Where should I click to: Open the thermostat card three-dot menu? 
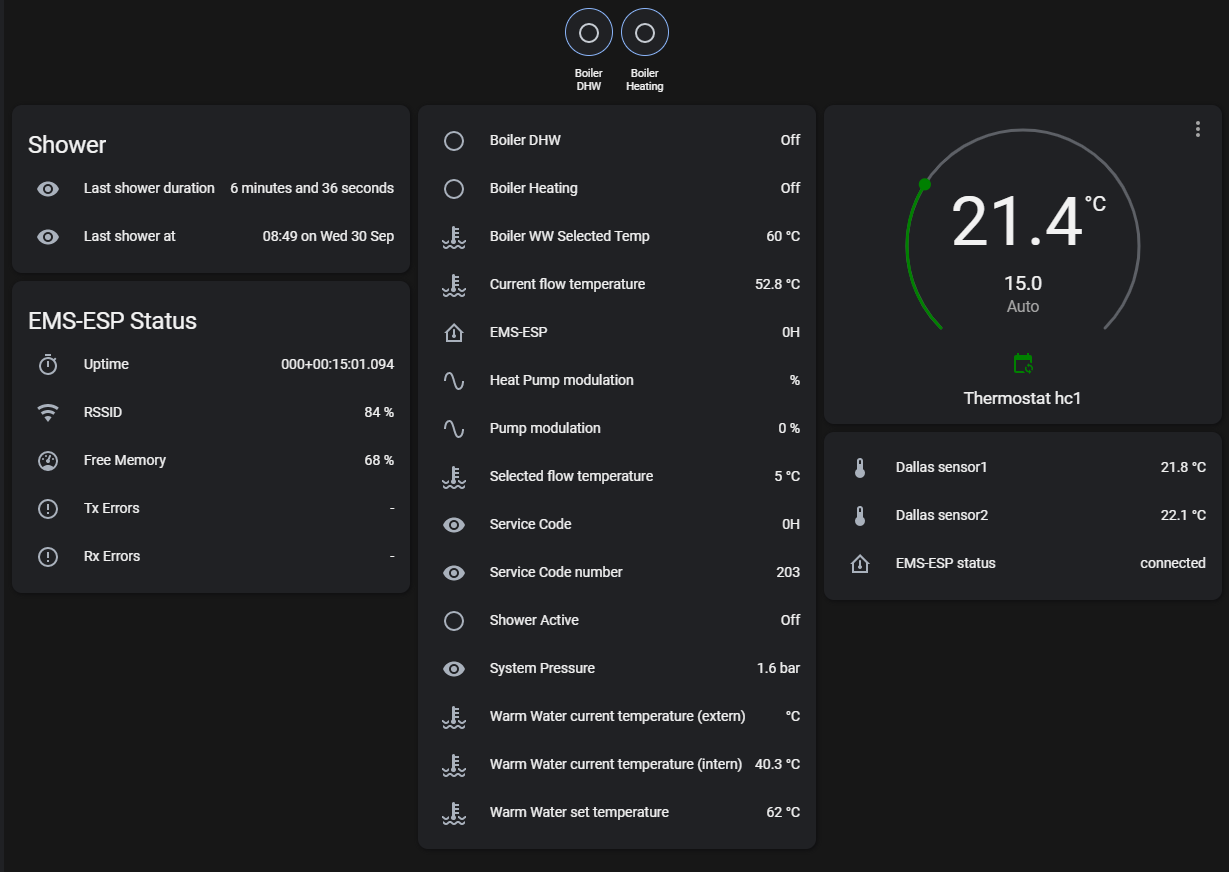[1197, 129]
